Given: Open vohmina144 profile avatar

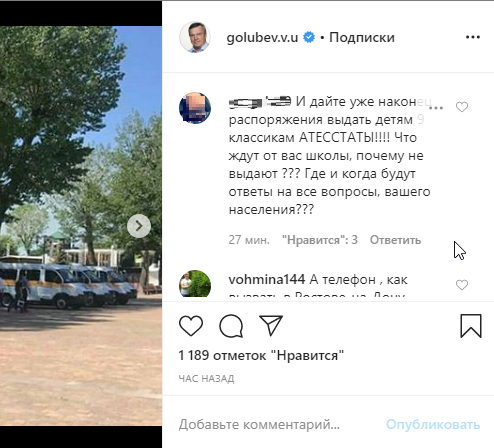Looking at the screenshot, I should click(x=195, y=284).
